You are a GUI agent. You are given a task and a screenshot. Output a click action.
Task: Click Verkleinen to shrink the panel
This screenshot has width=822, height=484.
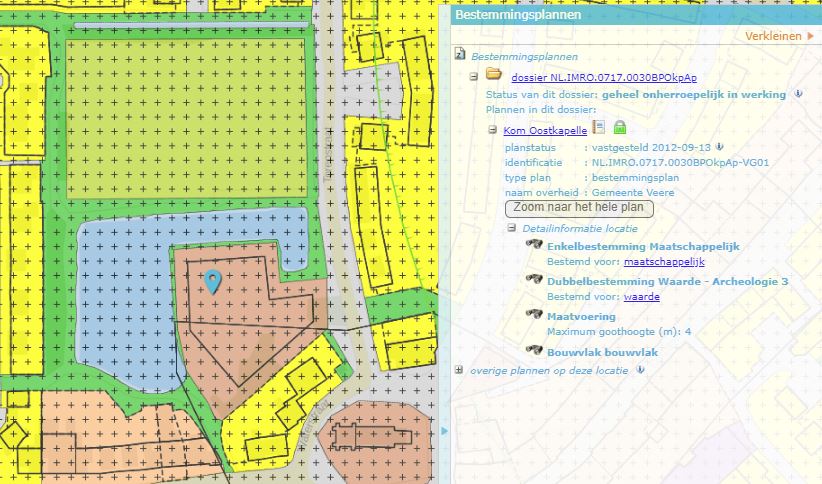[779, 36]
